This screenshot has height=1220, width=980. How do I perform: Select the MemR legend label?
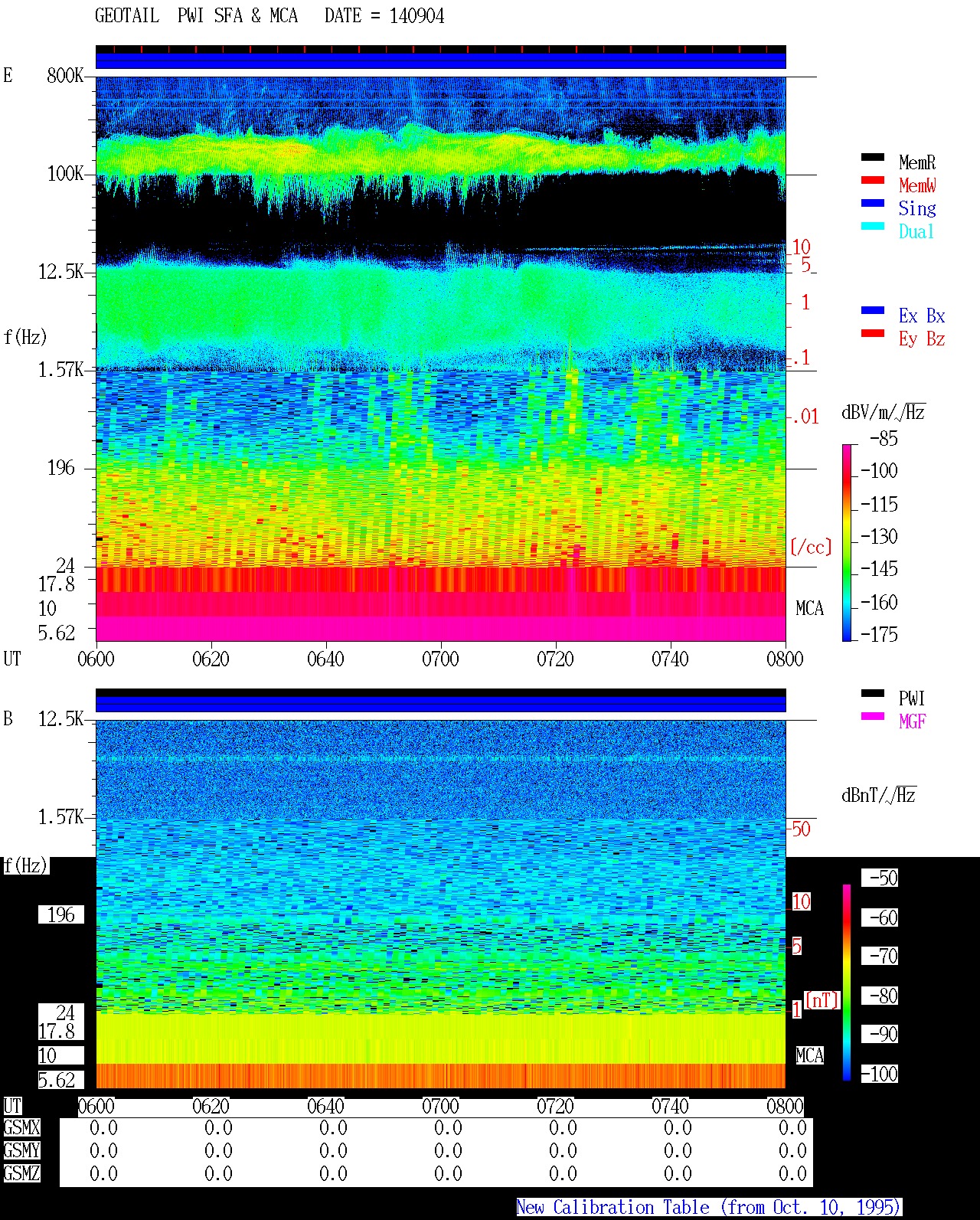917,162
